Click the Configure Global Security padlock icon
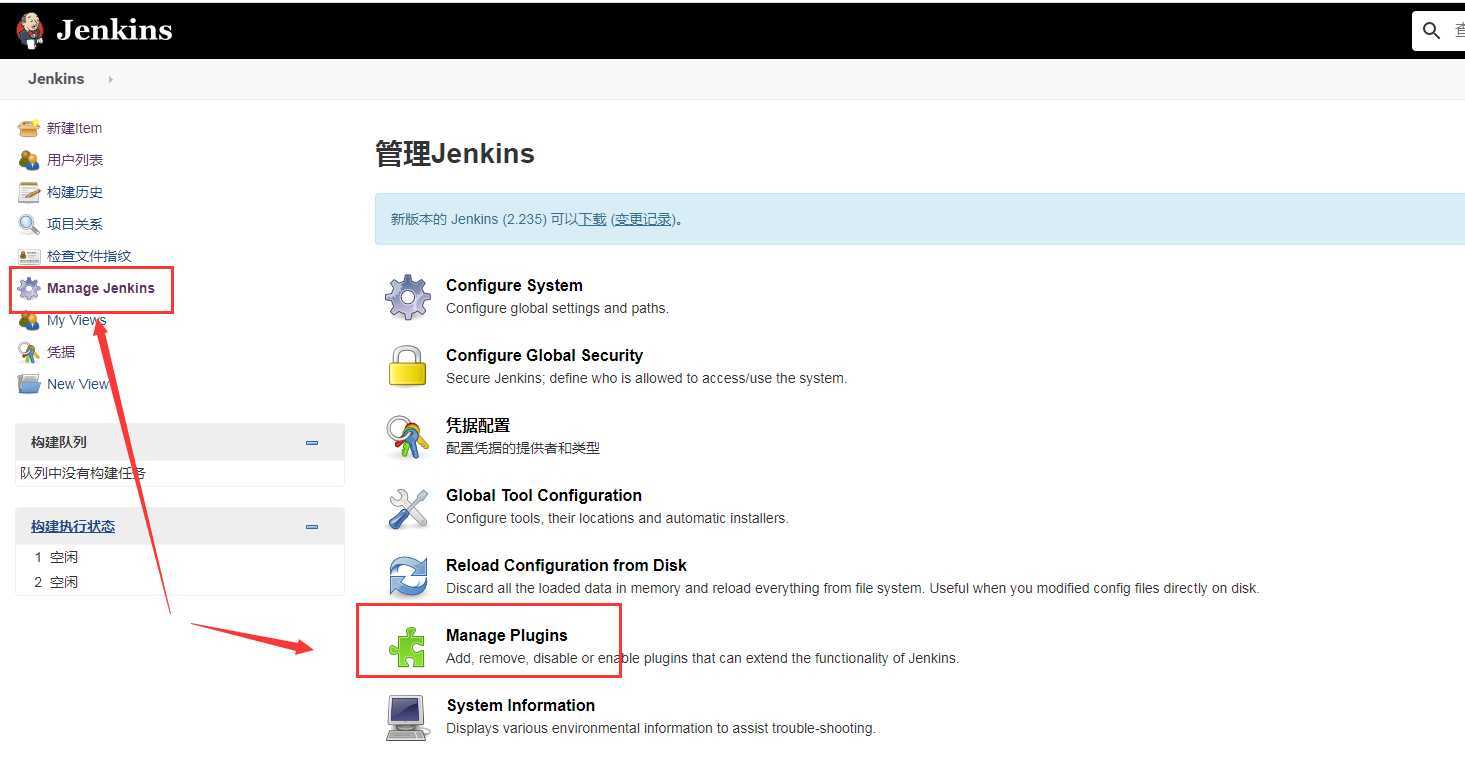Image resolution: width=1465 pixels, height=761 pixels. (x=408, y=366)
